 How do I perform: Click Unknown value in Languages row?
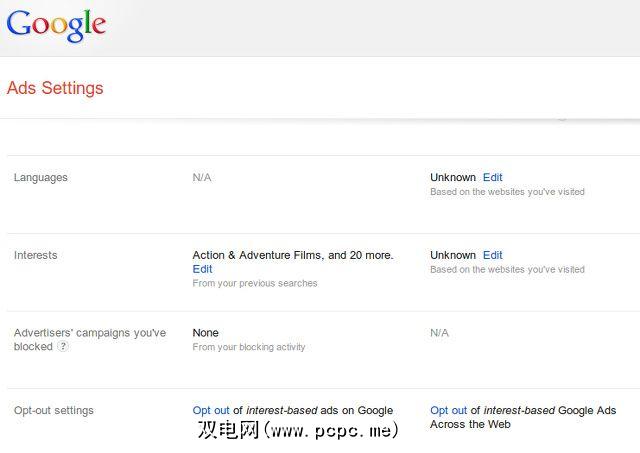click(x=453, y=178)
